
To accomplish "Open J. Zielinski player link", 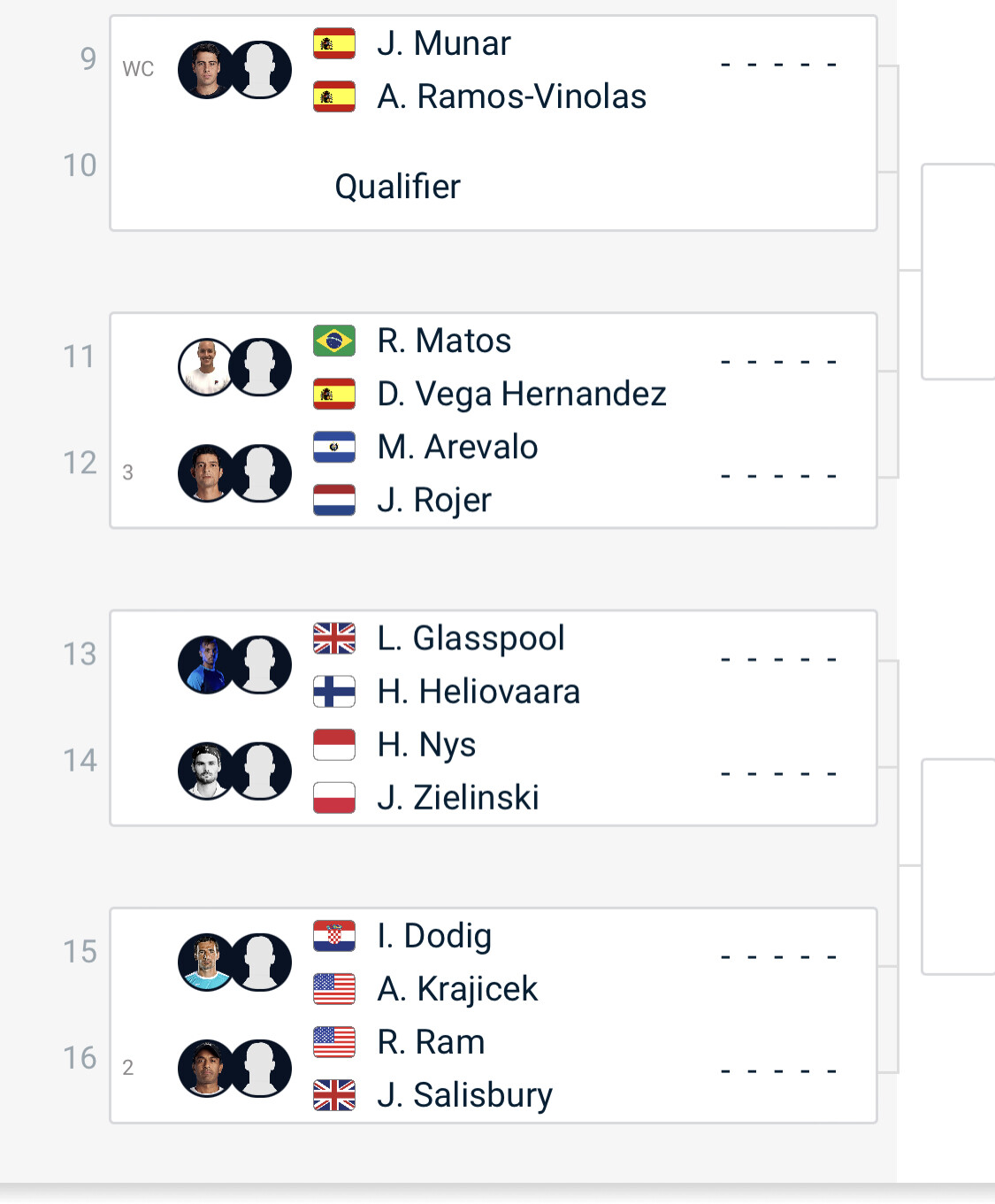I will (x=457, y=798).
